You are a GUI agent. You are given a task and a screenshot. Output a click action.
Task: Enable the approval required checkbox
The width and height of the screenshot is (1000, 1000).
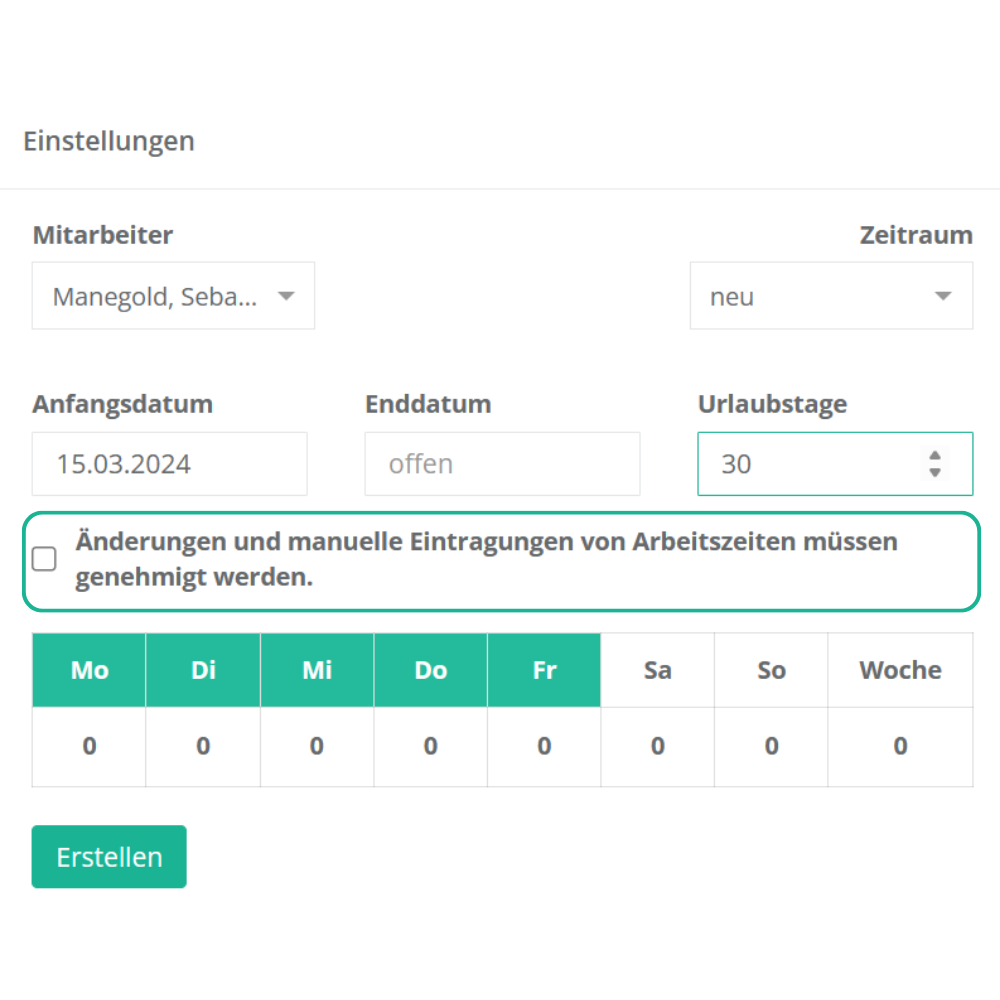coord(45,560)
